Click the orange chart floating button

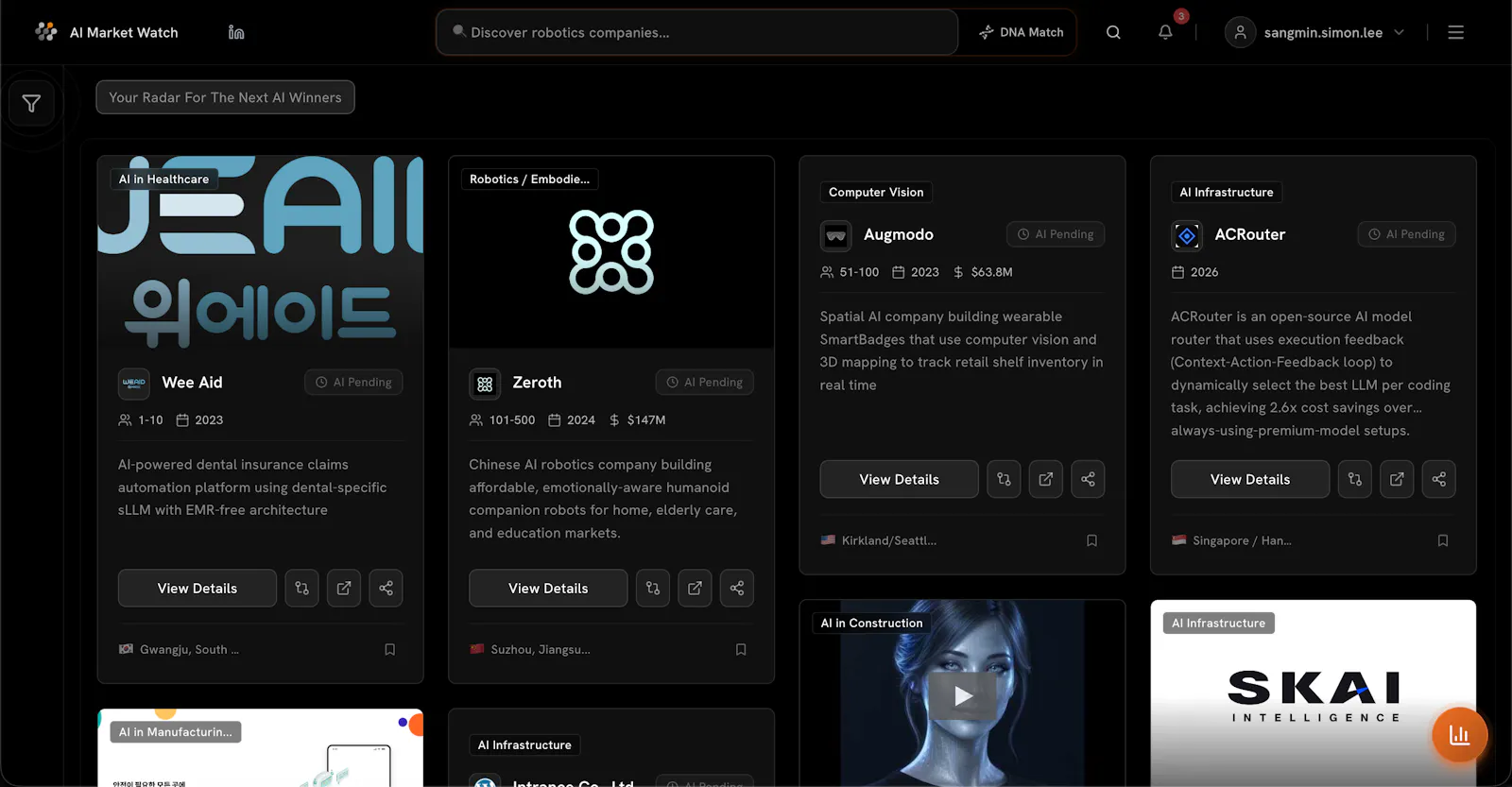click(1459, 734)
